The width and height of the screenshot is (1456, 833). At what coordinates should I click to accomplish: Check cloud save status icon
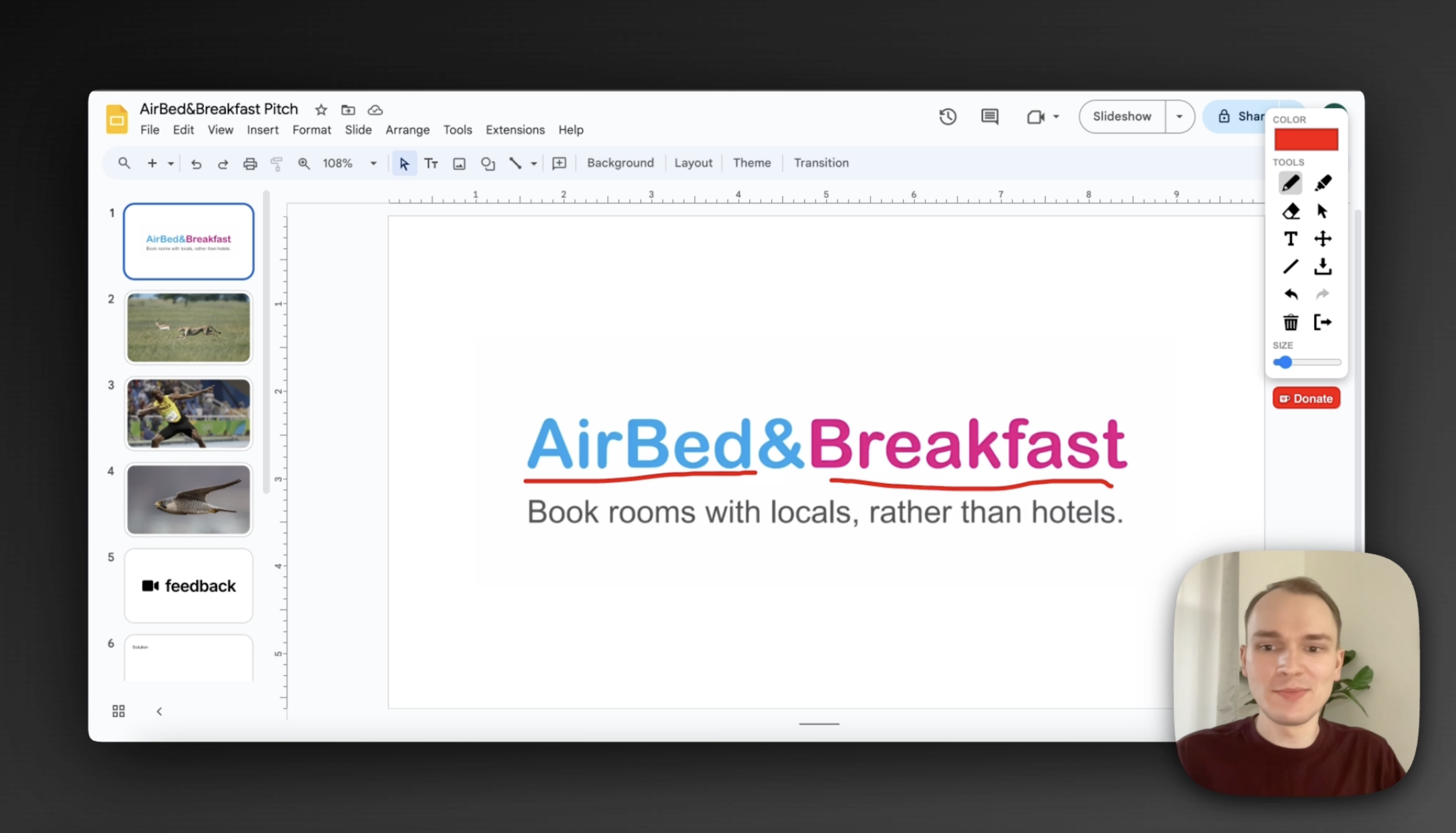coord(376,110)
